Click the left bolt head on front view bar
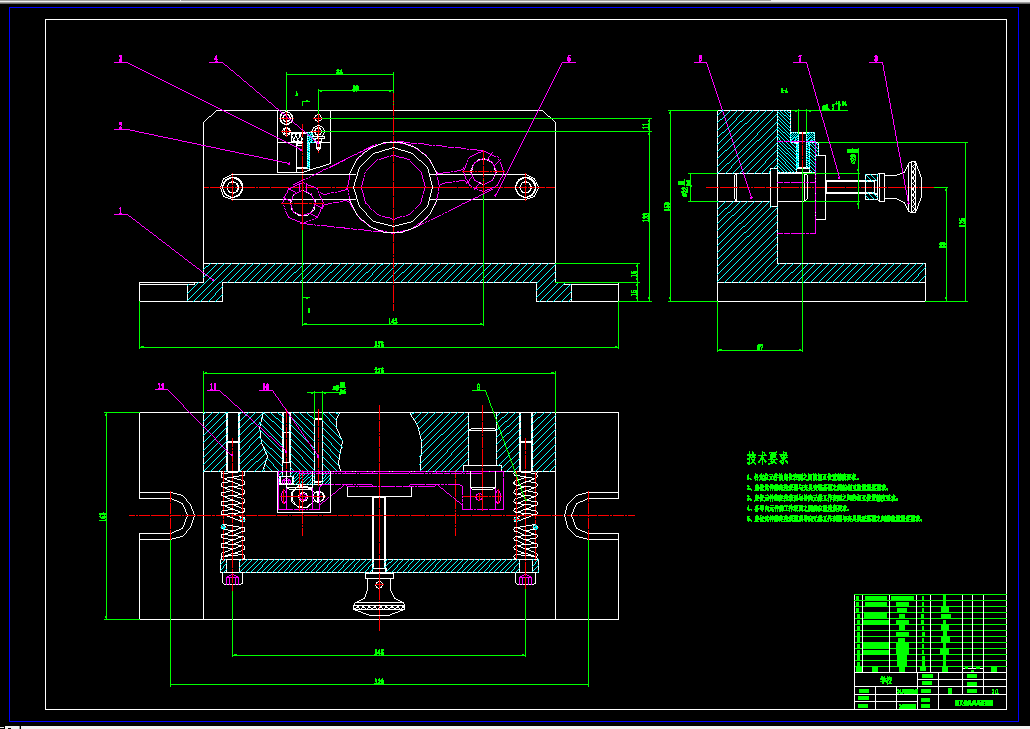Image resolution: width=1030 pixels, height=729 pixels. [x=232, y=187]
